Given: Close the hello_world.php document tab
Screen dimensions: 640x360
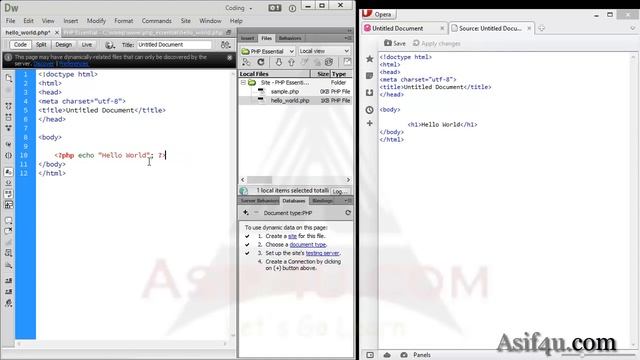Looking at the screenshot, I should (x=57, y=32).
